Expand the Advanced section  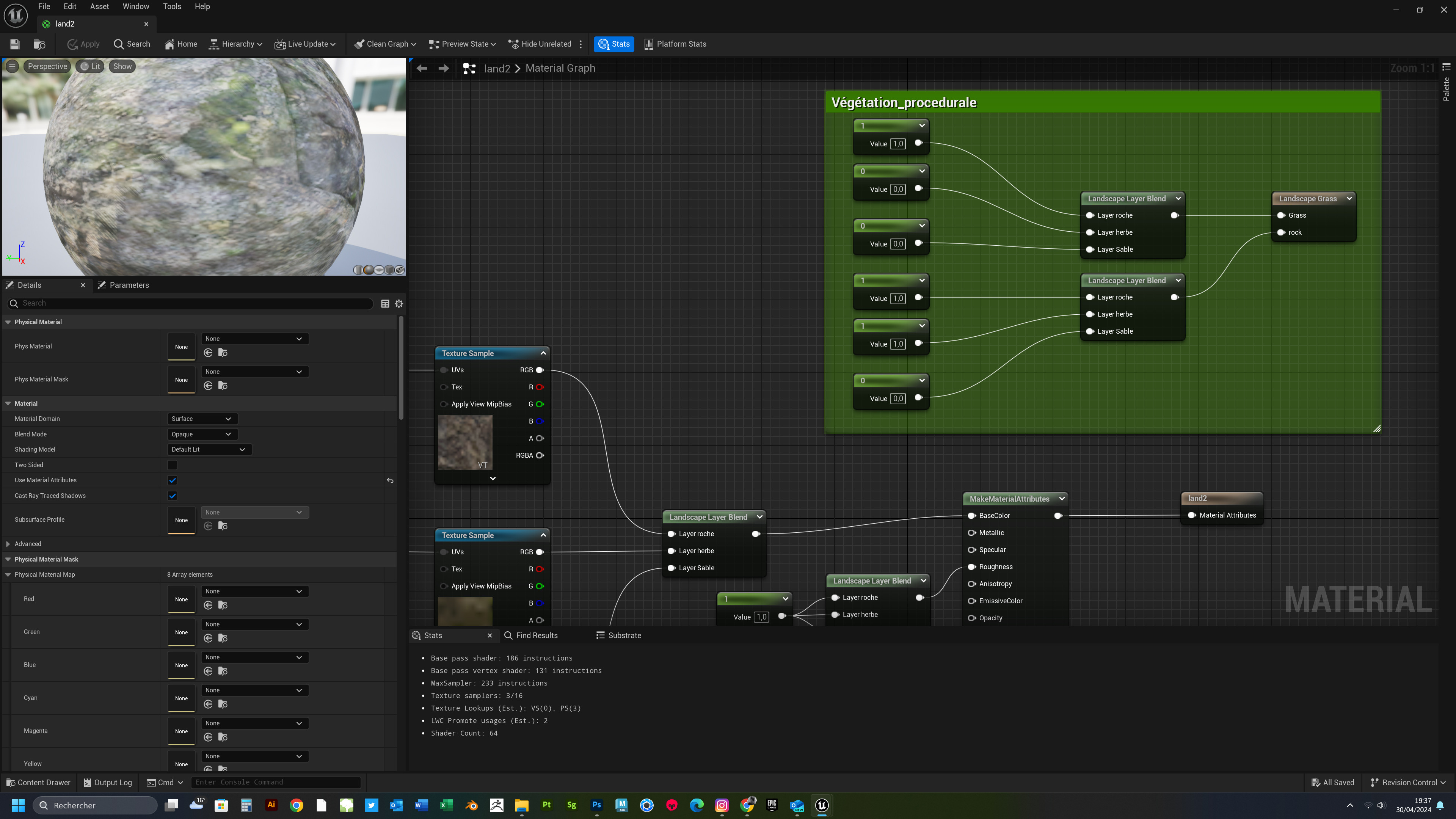[8, 544]
